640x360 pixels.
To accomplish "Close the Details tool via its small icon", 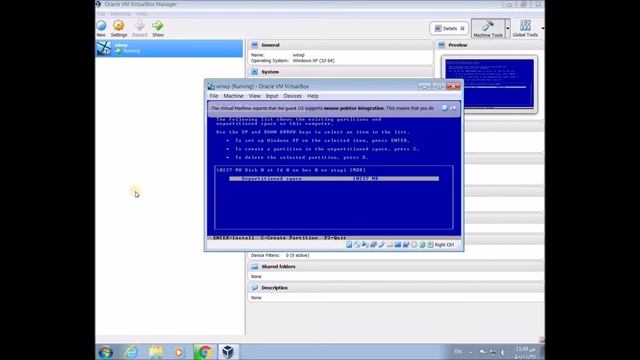I will click(x=462, y=28).
